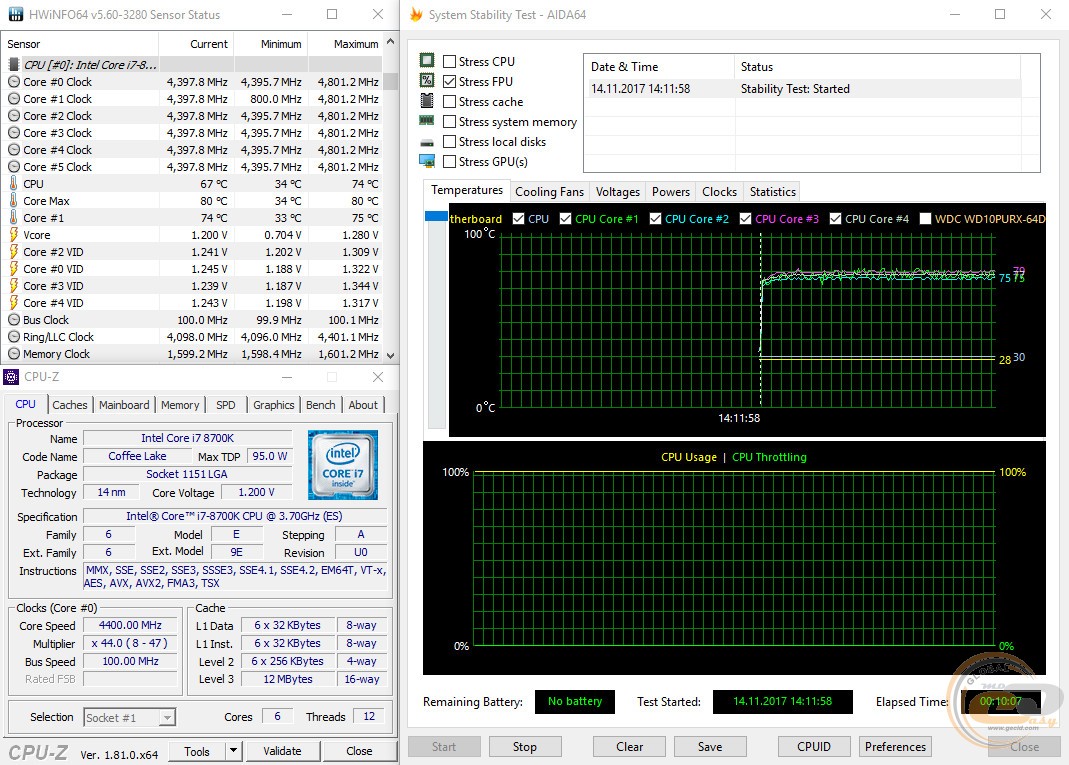Open the Powers tab in AIDA64
1069x765 pixels.
[671, 192]
